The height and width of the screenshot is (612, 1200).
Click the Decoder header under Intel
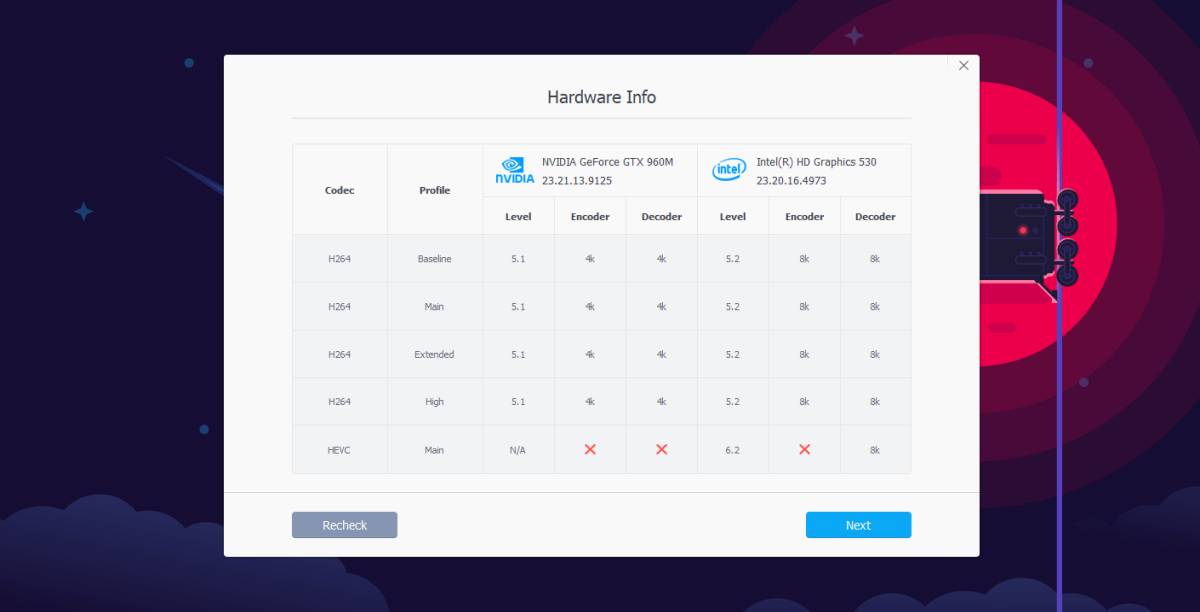[x=875, y=216]
